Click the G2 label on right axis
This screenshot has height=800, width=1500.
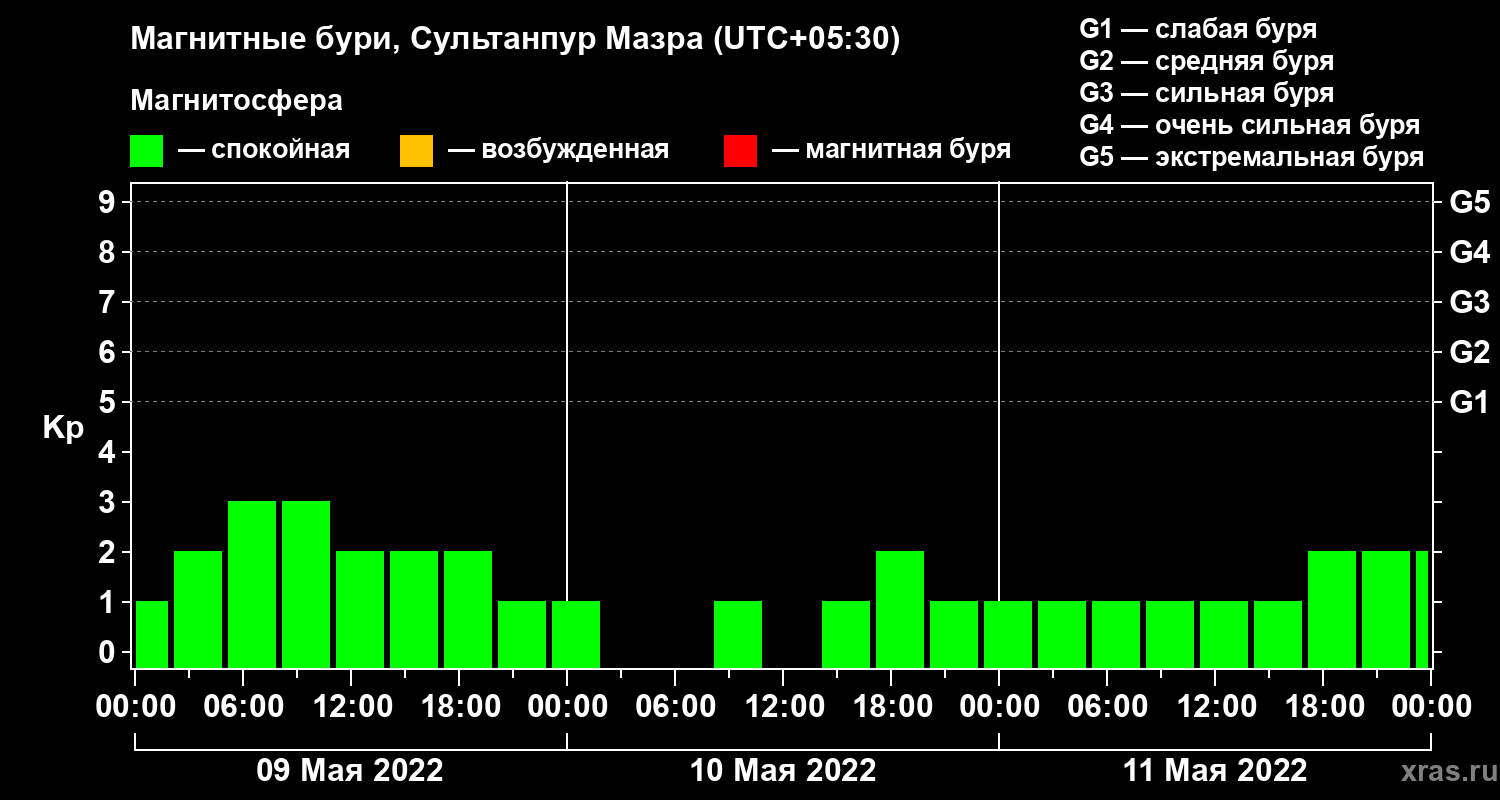tap(1469, 352)
